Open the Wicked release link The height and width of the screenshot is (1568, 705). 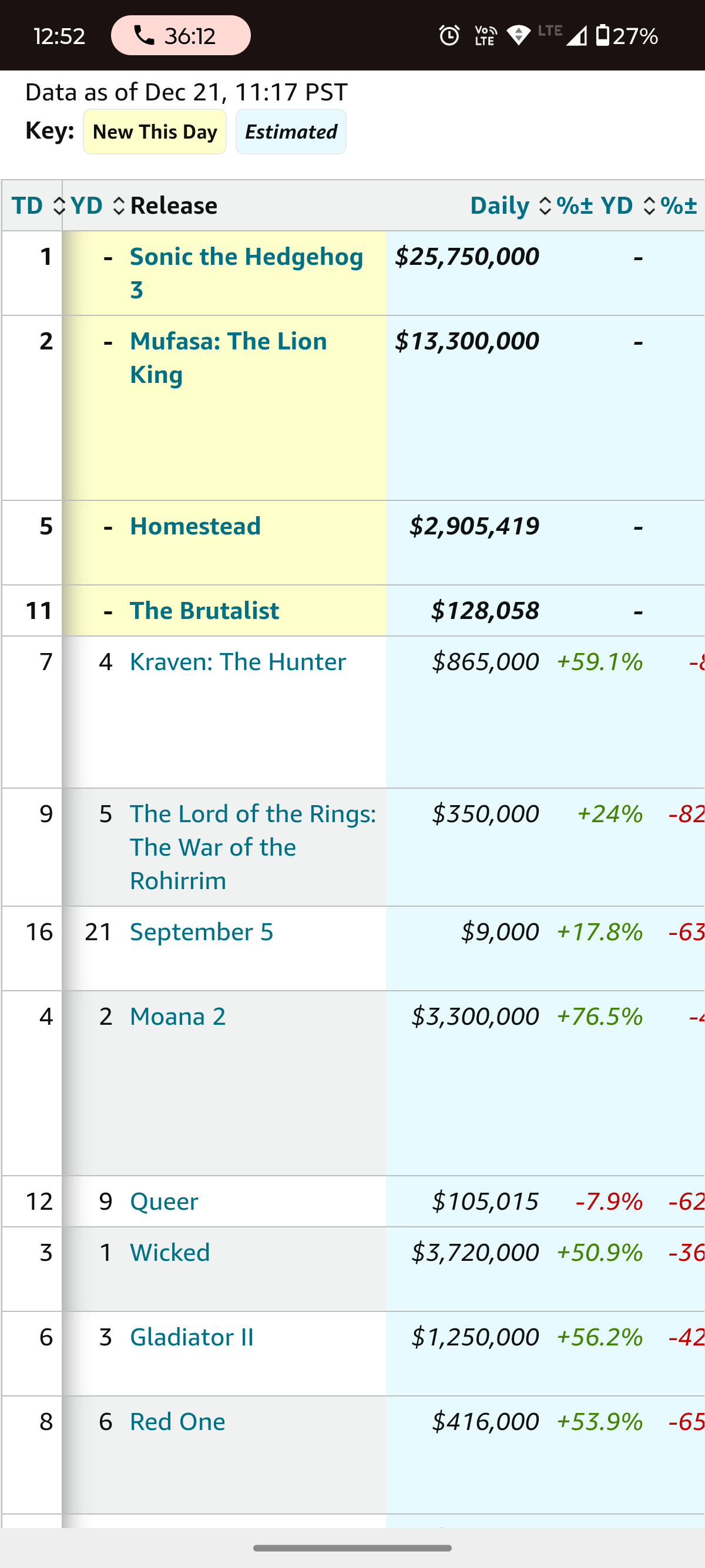[x=170, y=1253]
